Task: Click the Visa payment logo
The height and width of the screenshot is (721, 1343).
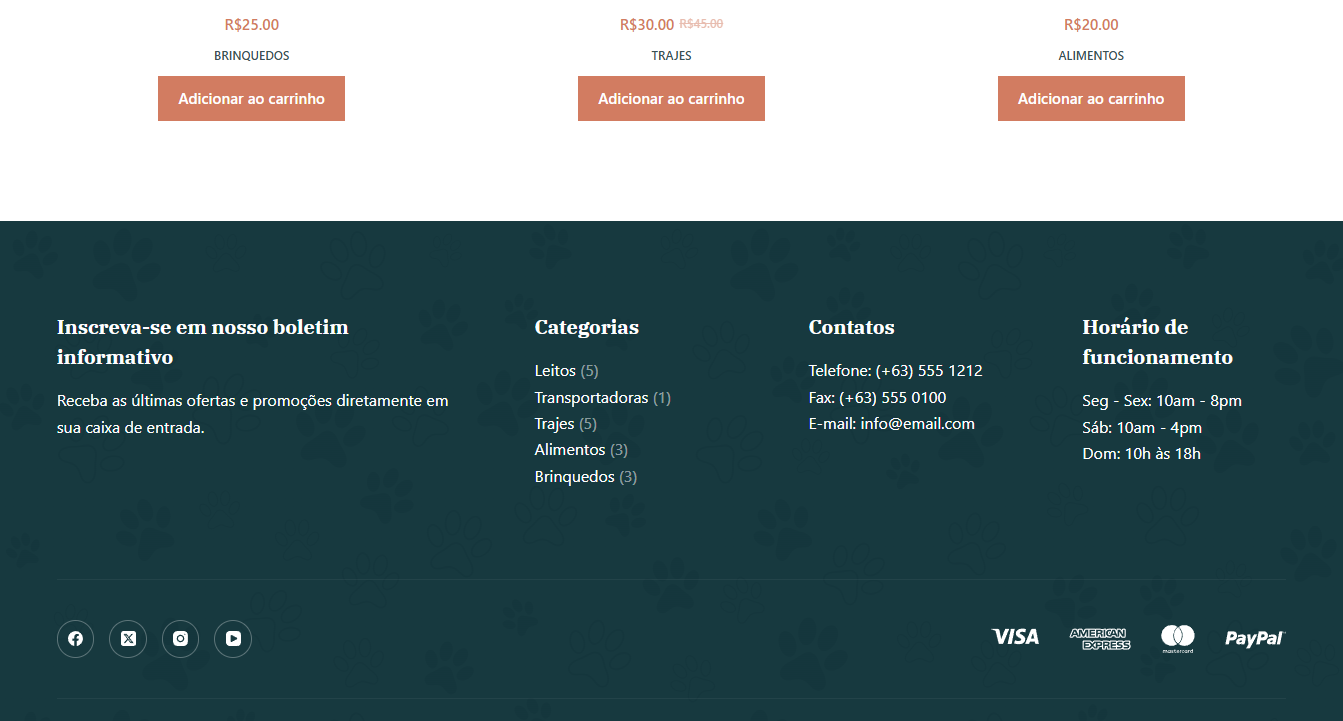Action: pos(1015,637)
